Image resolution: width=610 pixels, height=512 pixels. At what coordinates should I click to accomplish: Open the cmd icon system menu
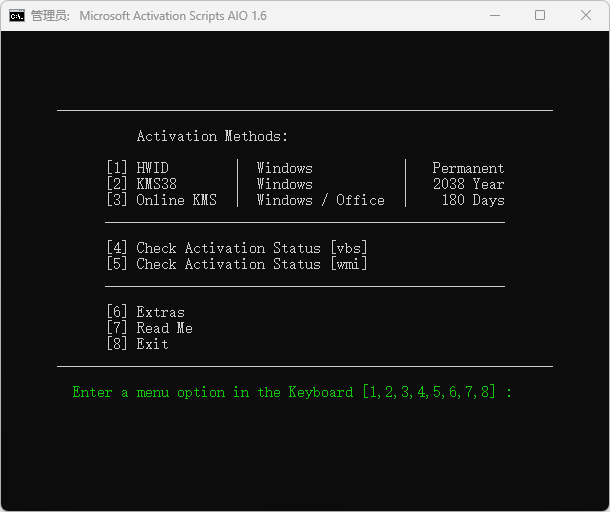[x=17, y=16]
